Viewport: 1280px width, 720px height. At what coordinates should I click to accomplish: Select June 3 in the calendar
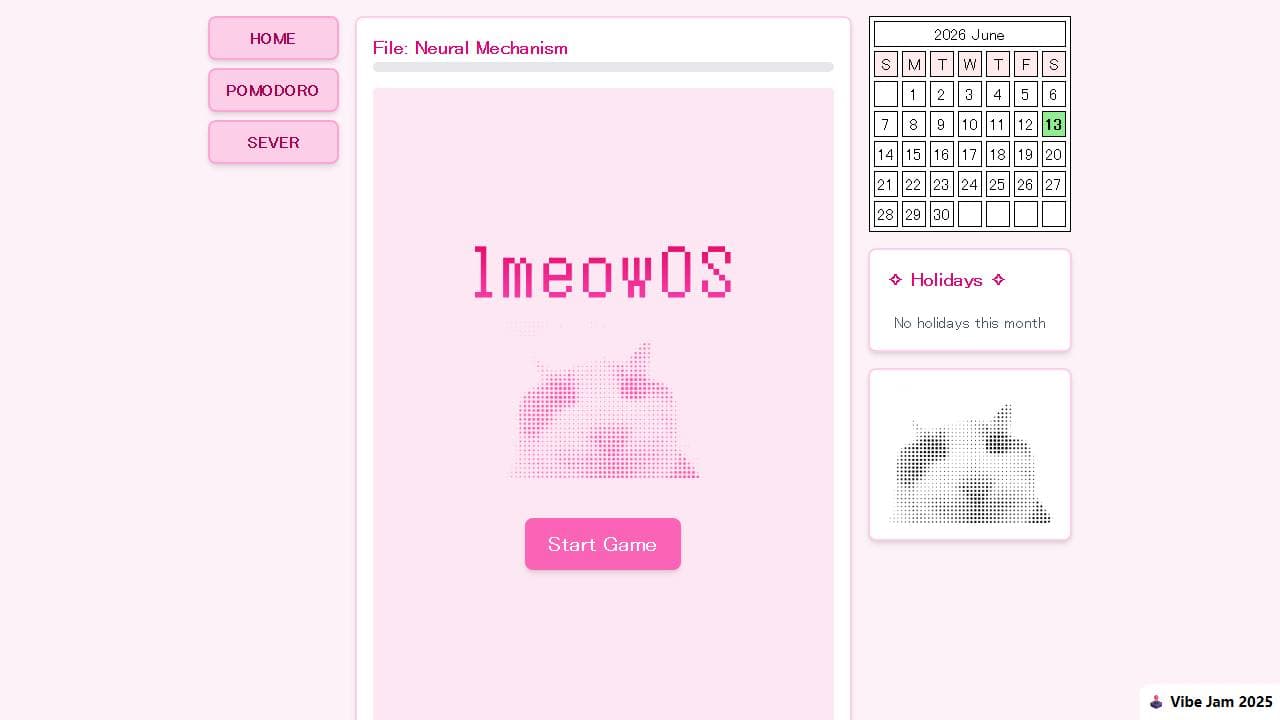(970, 94)
